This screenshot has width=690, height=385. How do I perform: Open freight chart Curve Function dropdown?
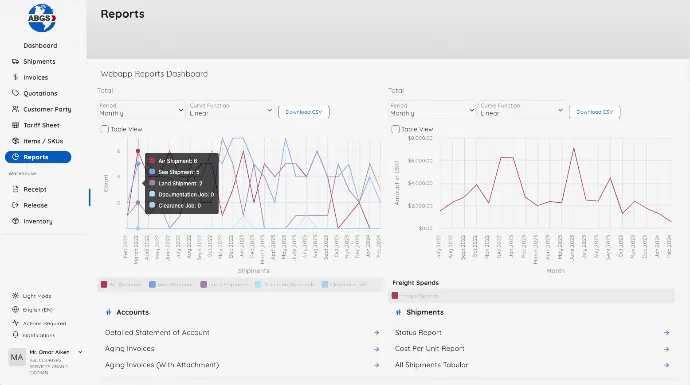point(522,110)
